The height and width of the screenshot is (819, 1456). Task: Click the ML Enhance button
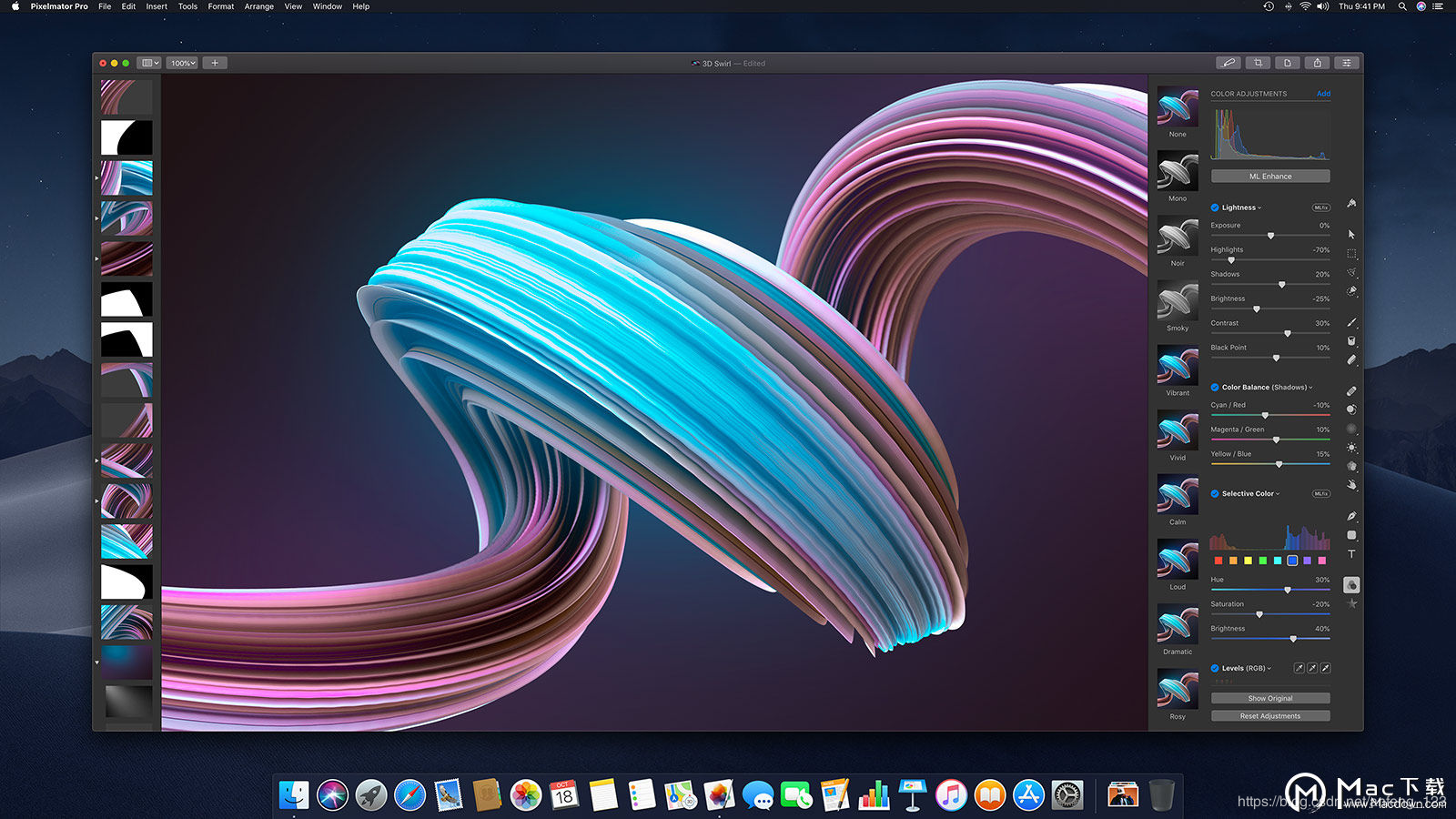click(x=1270, y=177)
